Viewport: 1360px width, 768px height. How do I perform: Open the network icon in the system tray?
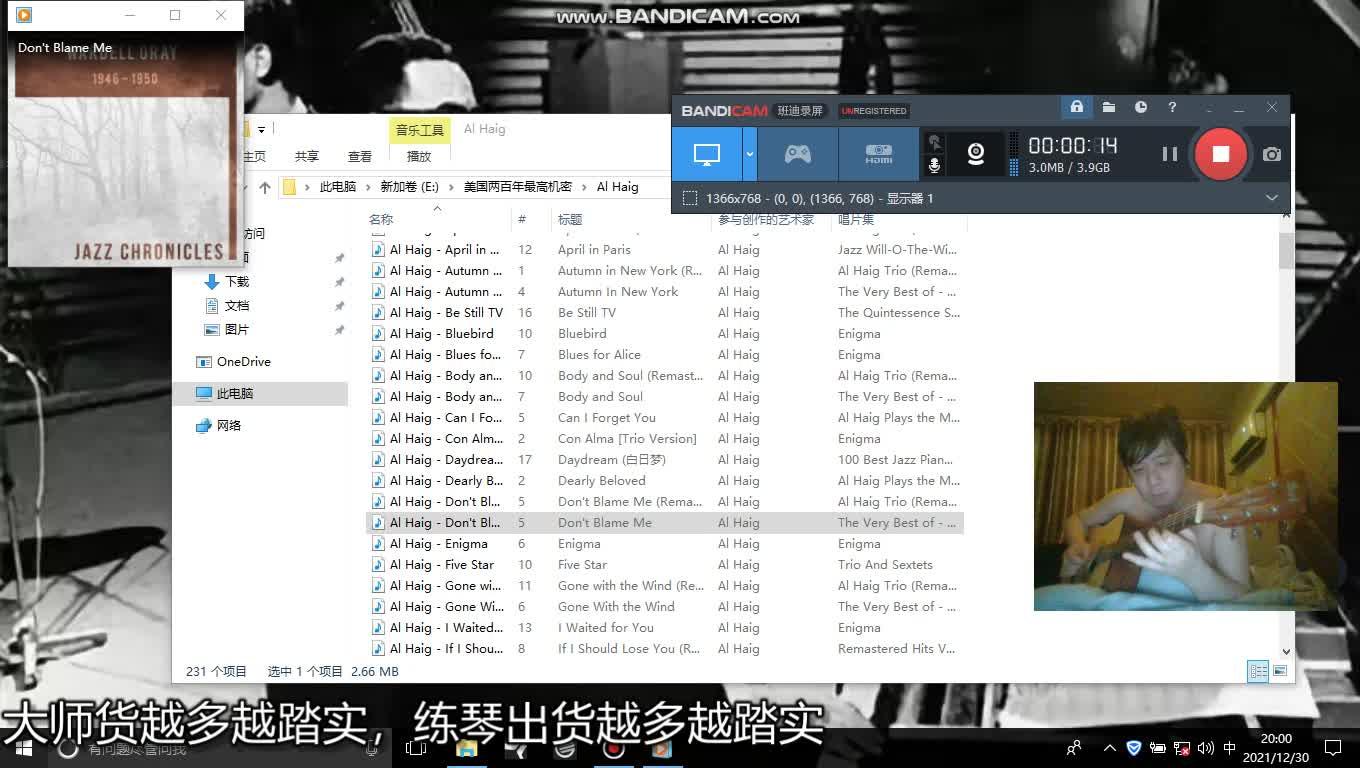[x=1181, y=747]
